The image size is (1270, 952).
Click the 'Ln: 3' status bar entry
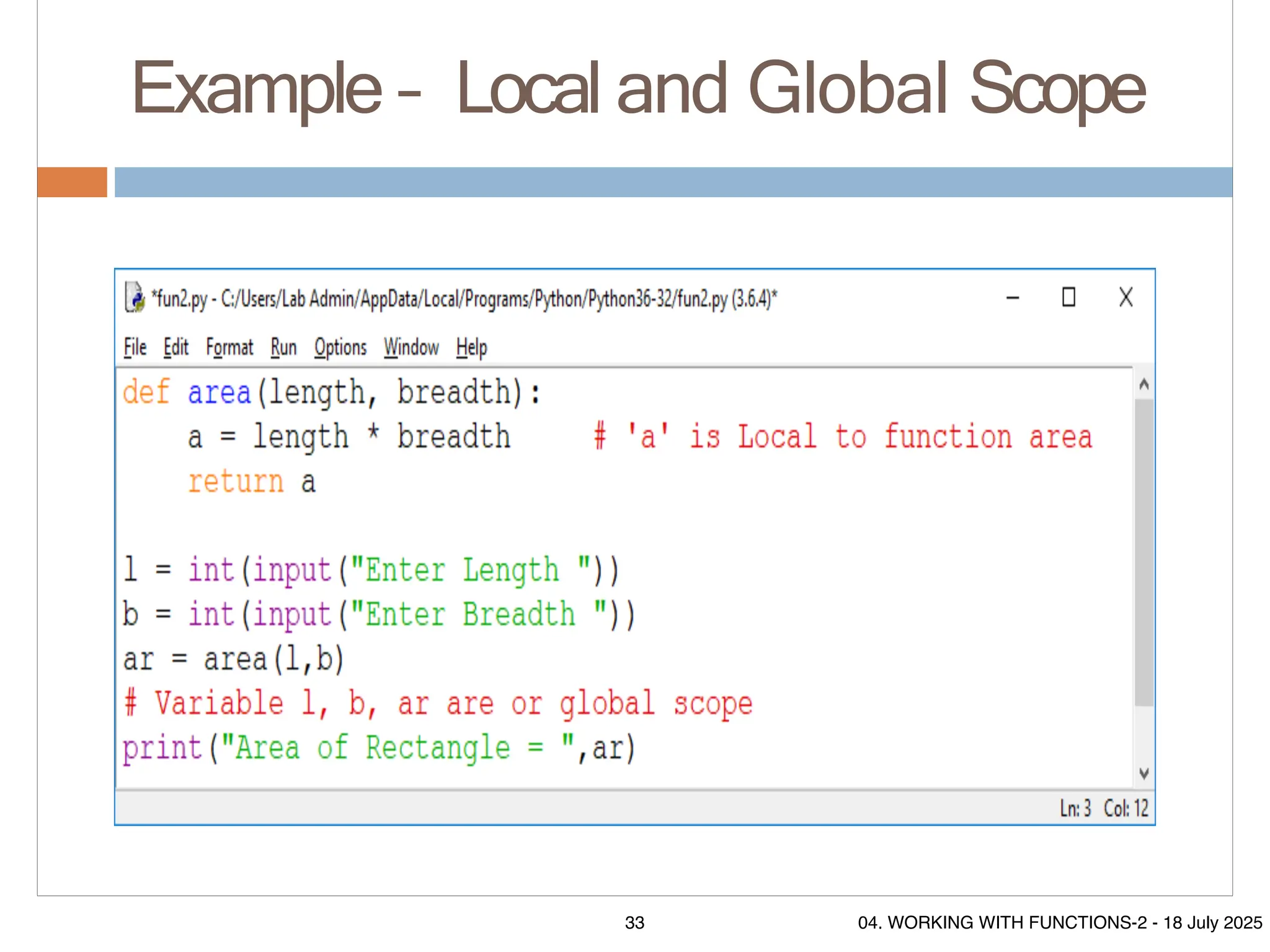[x=1075, y=808]
